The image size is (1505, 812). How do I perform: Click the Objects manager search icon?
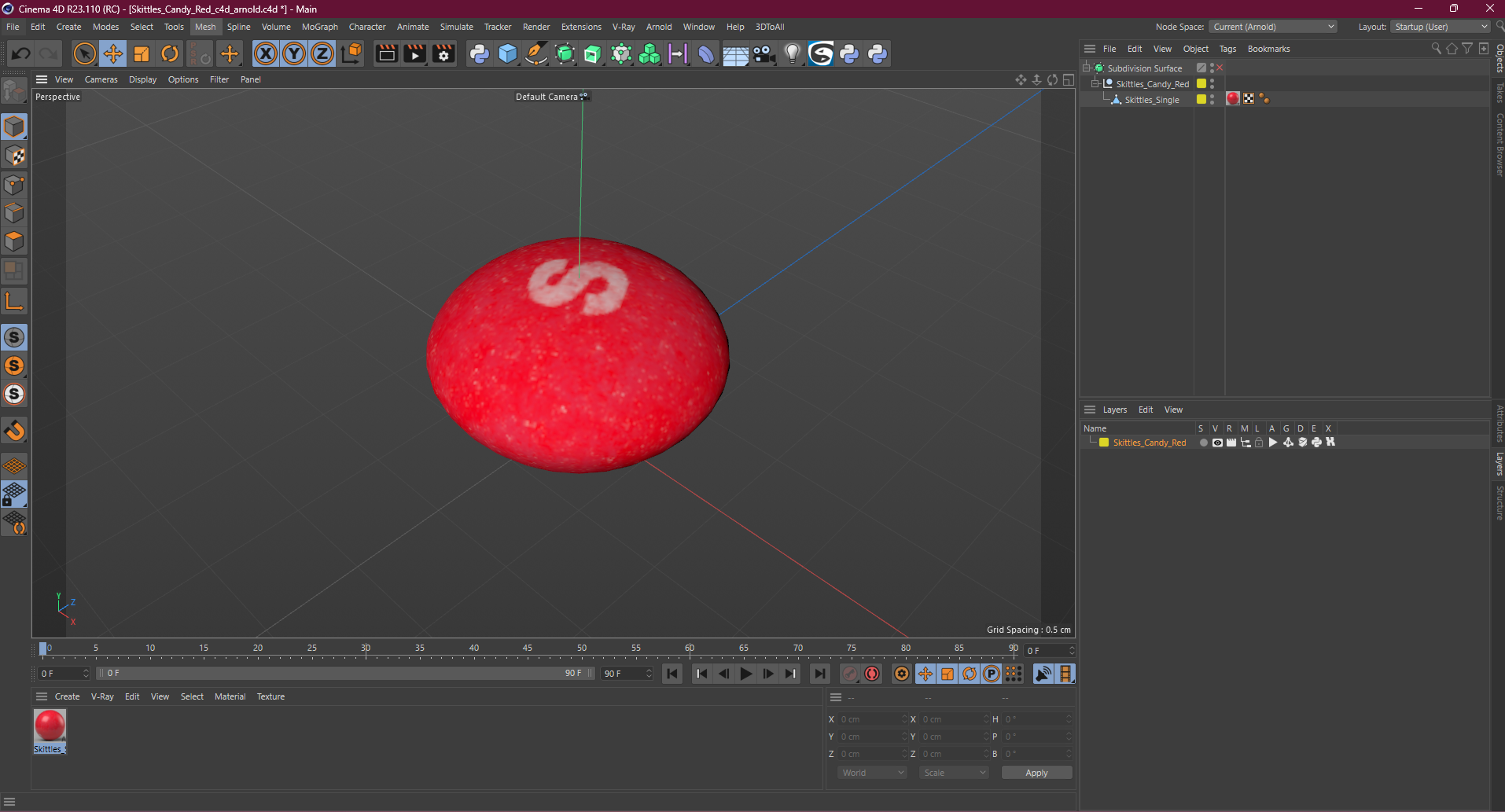1436,49
